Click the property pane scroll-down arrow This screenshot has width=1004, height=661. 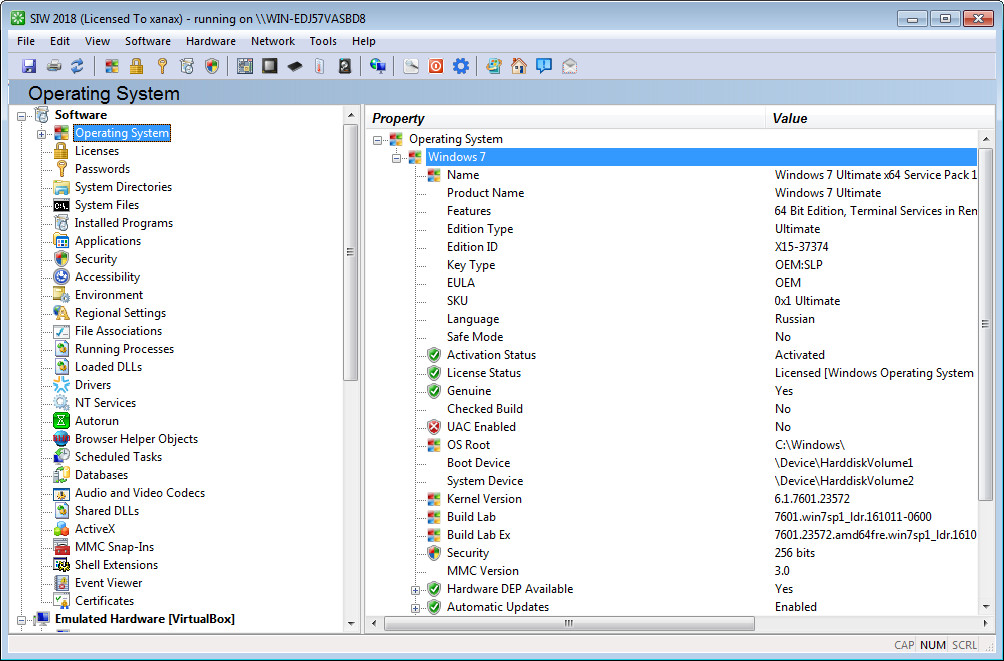click(x=985, y=607)
